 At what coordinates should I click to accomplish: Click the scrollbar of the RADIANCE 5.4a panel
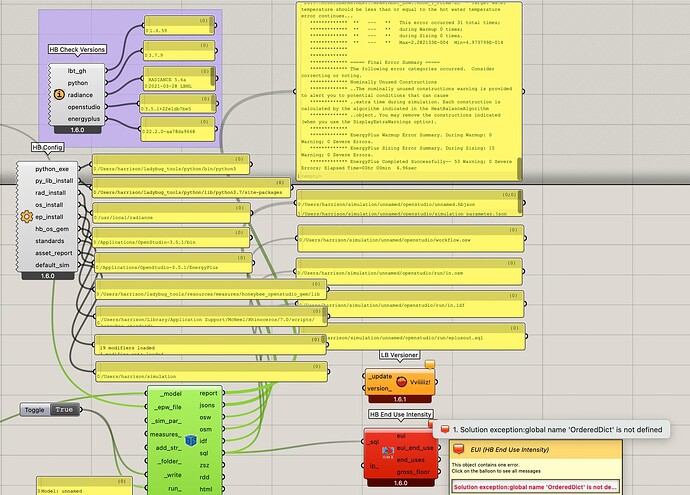tap(213, 76)
